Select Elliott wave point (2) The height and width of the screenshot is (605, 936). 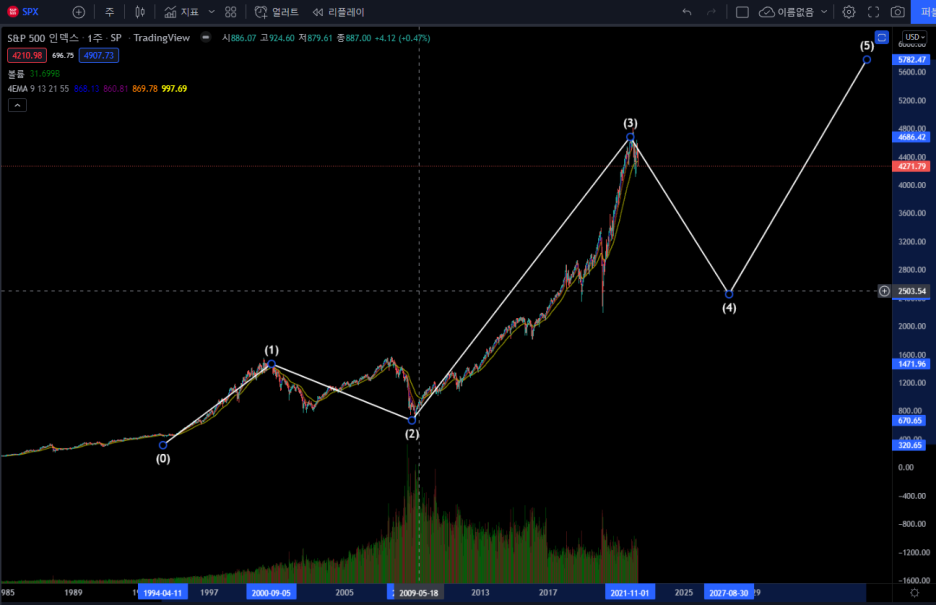pyautogui.click(x=412, y=421)
